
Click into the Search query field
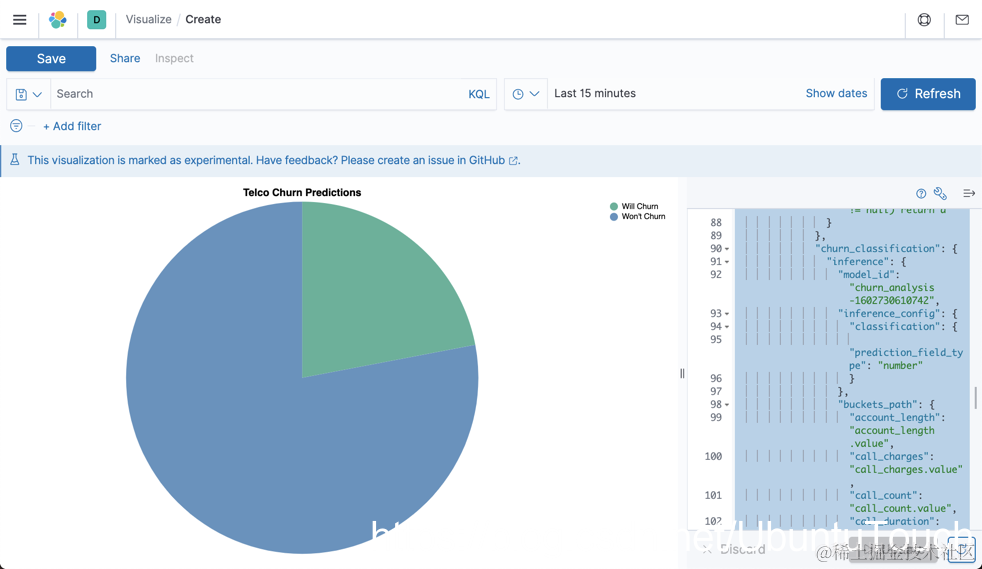click(x=259, y=94)
